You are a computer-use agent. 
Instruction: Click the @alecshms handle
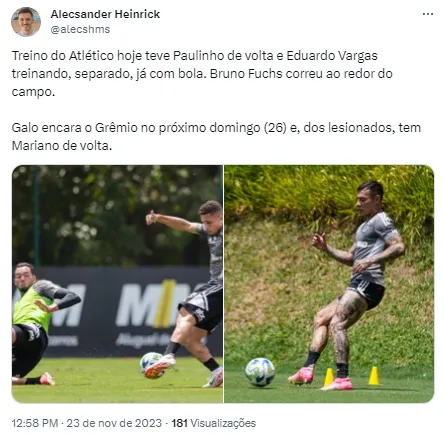[x=80, y=29]
